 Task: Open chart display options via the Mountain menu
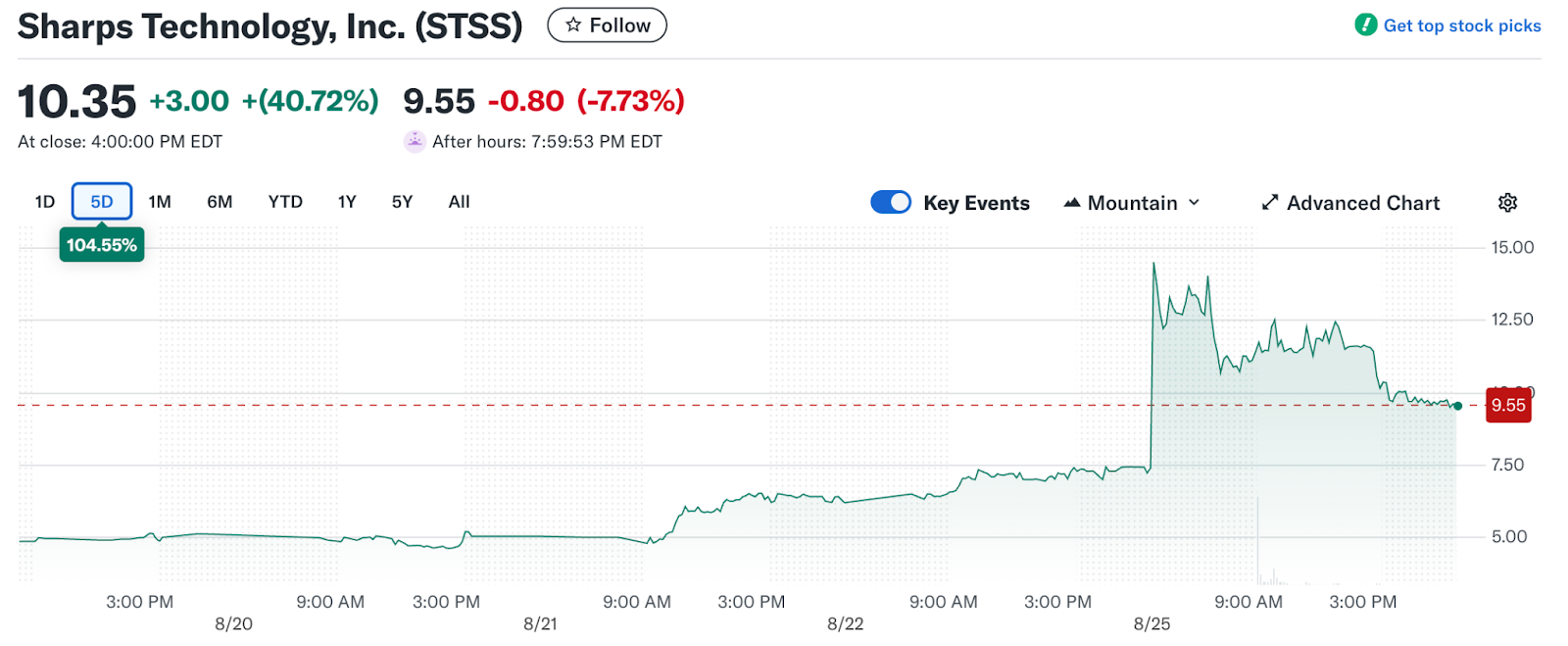tap(1132, 202)
